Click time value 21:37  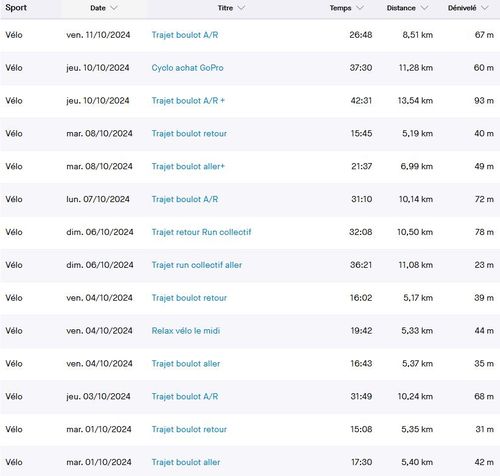[x=362, y=166]
